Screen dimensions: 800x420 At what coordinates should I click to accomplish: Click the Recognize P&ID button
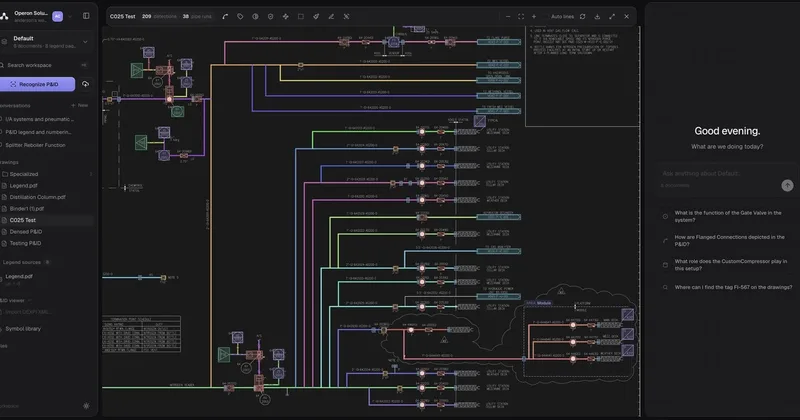[x=37, y=84]
